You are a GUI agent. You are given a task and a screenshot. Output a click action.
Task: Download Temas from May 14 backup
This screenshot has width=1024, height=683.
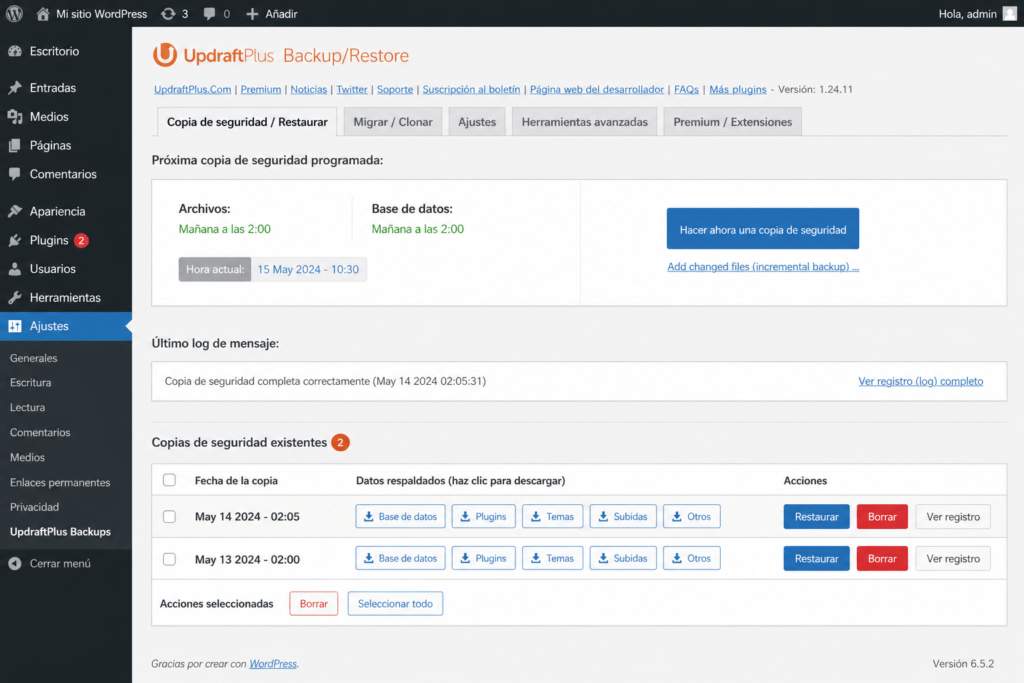[x=552, y=516]
